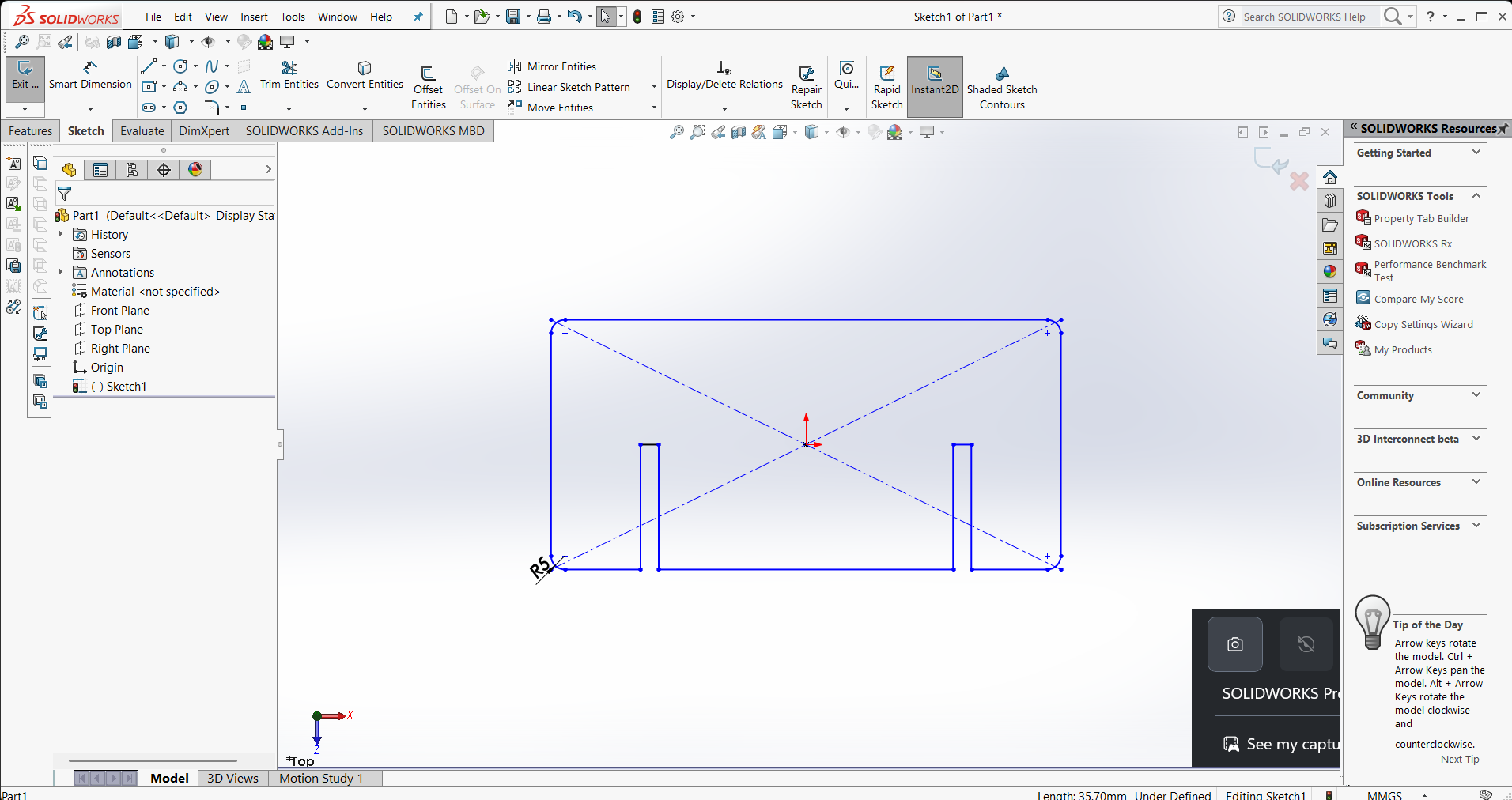Expand the Subscription Services section

pos(1476,525)
